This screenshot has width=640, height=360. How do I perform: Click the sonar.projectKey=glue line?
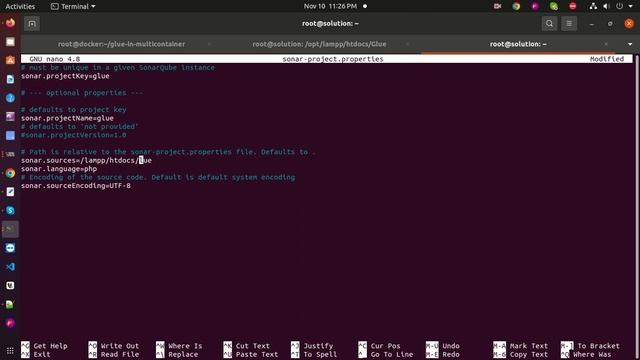pyautogui.click(x=65, y=76)
